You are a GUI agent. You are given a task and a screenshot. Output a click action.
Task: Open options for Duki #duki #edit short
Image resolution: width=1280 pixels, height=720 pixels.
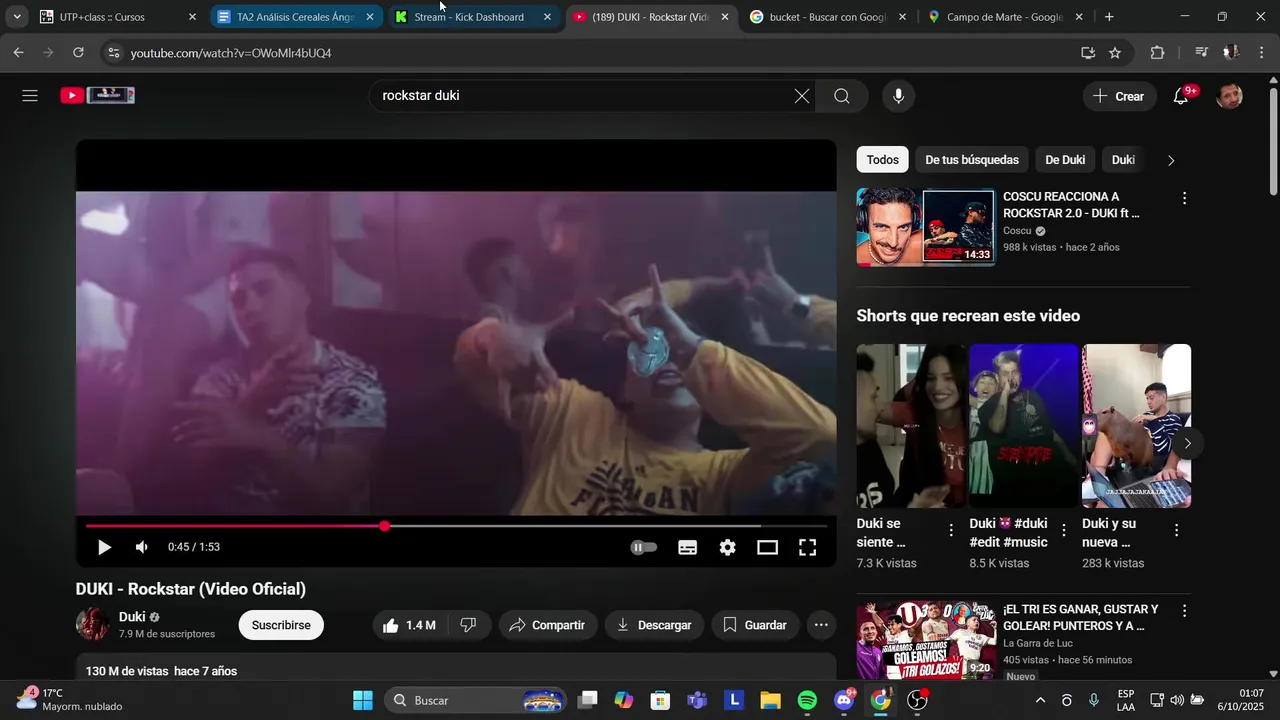tap(1064, 530)
